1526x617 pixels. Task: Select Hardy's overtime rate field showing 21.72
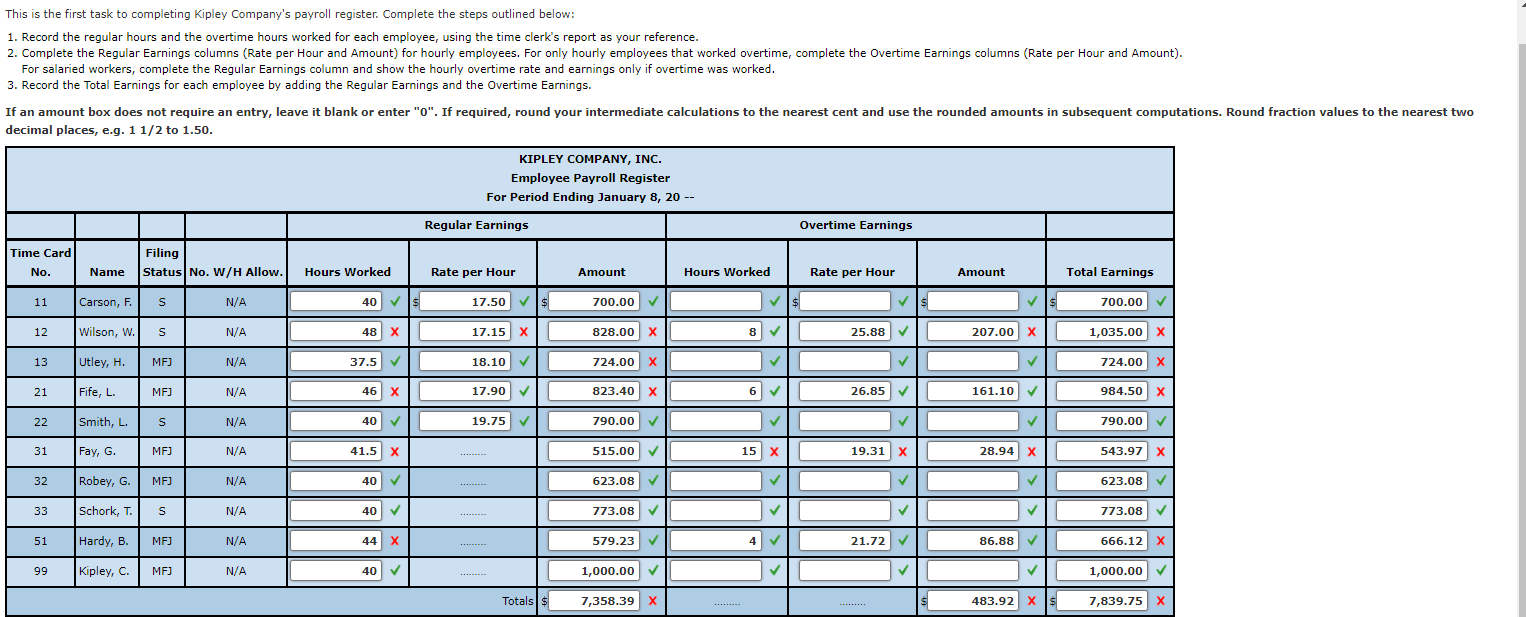pos(843,541)
